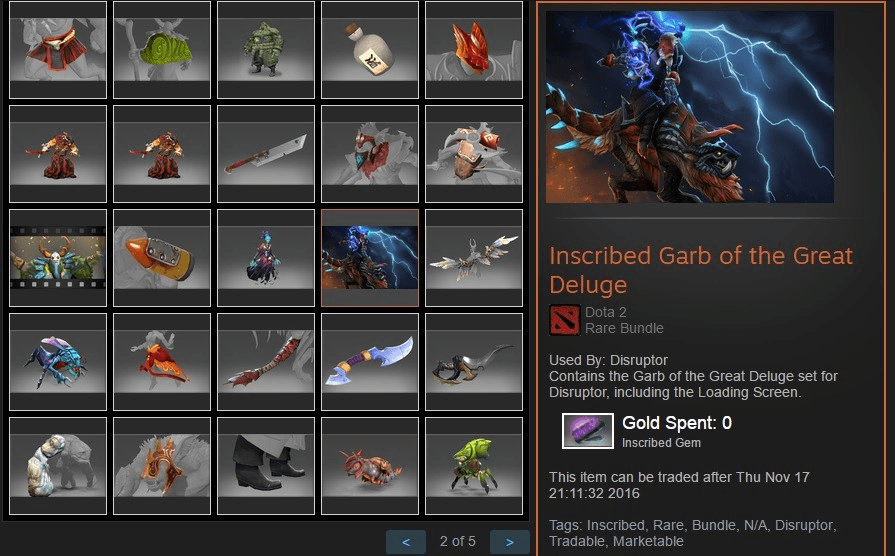
Task: Click the Inscribed Garb of the Great Deluge title
Action: [701, 270]
